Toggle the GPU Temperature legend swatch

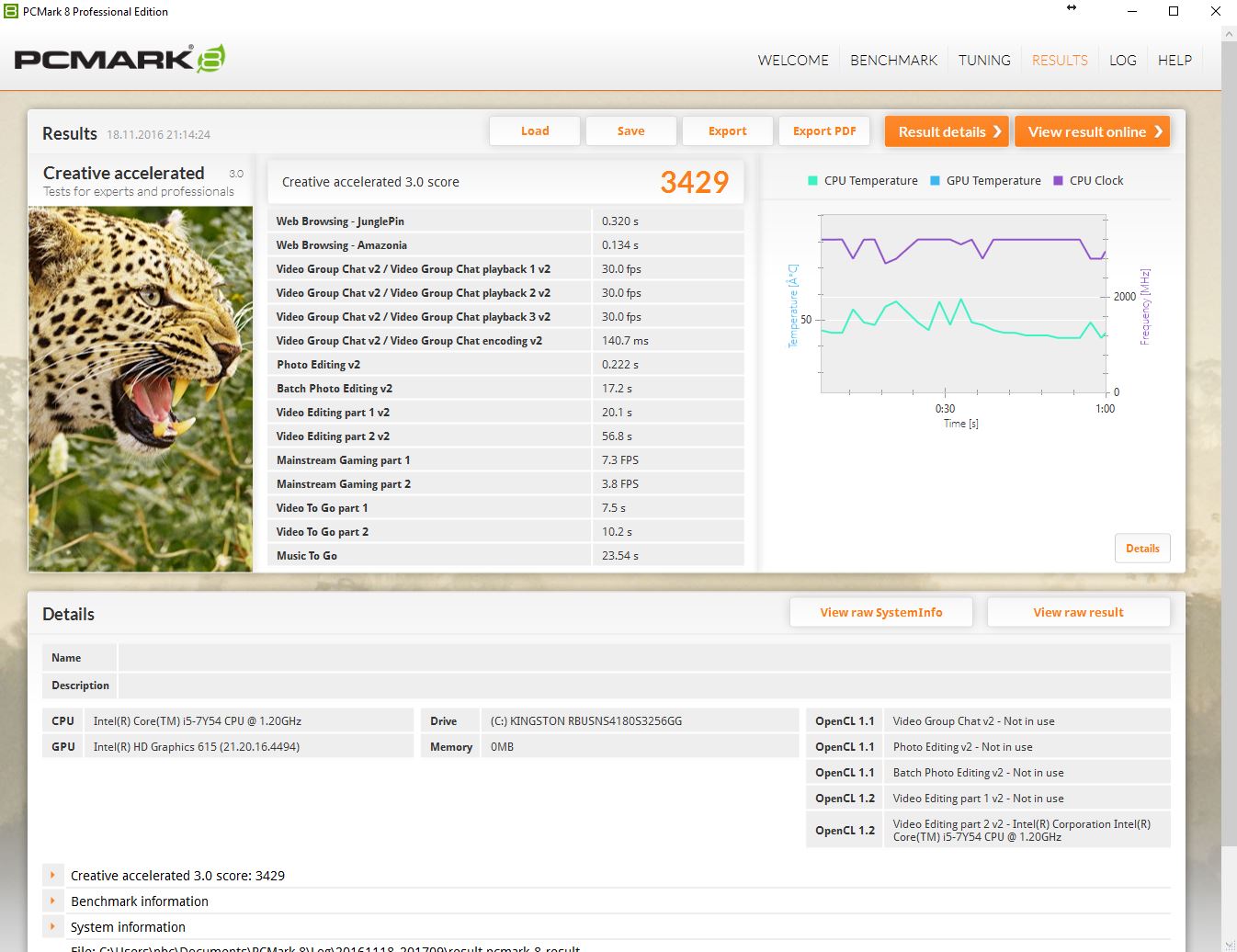pos(935,181)
